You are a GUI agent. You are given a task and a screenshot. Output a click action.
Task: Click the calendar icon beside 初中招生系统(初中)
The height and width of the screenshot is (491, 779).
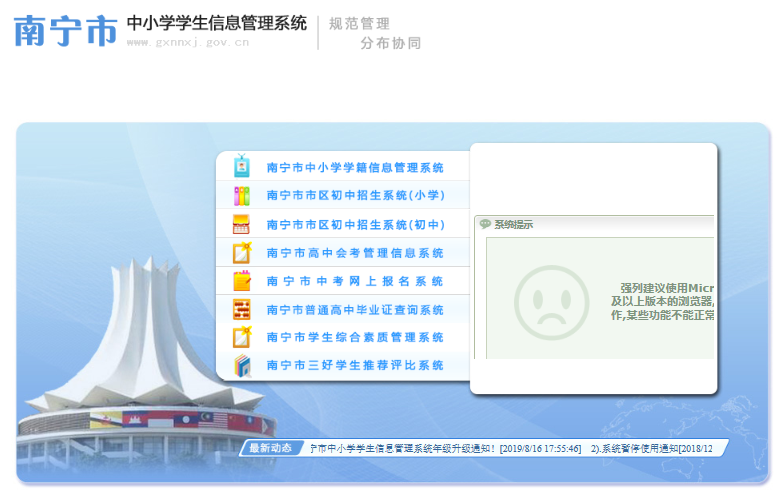click(241, 224)
